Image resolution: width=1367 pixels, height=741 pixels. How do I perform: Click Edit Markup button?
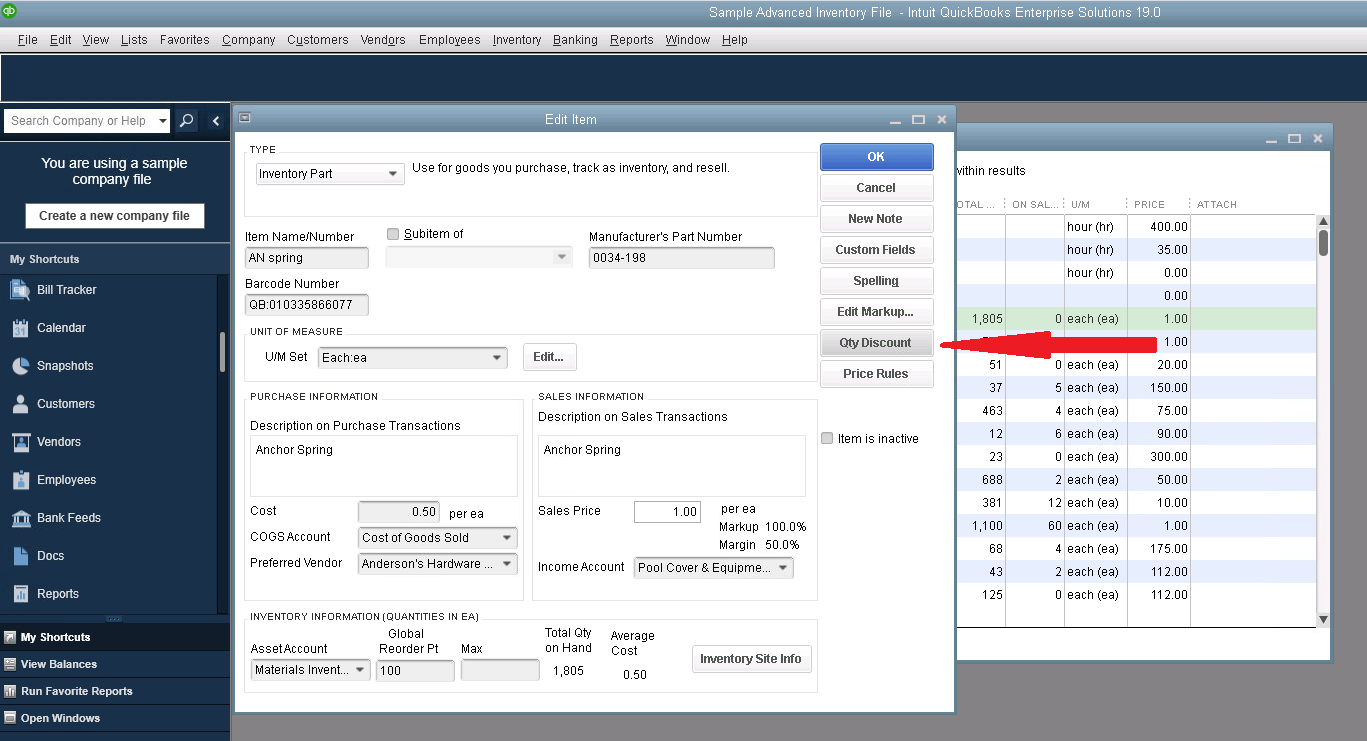(x=877, y=312)
